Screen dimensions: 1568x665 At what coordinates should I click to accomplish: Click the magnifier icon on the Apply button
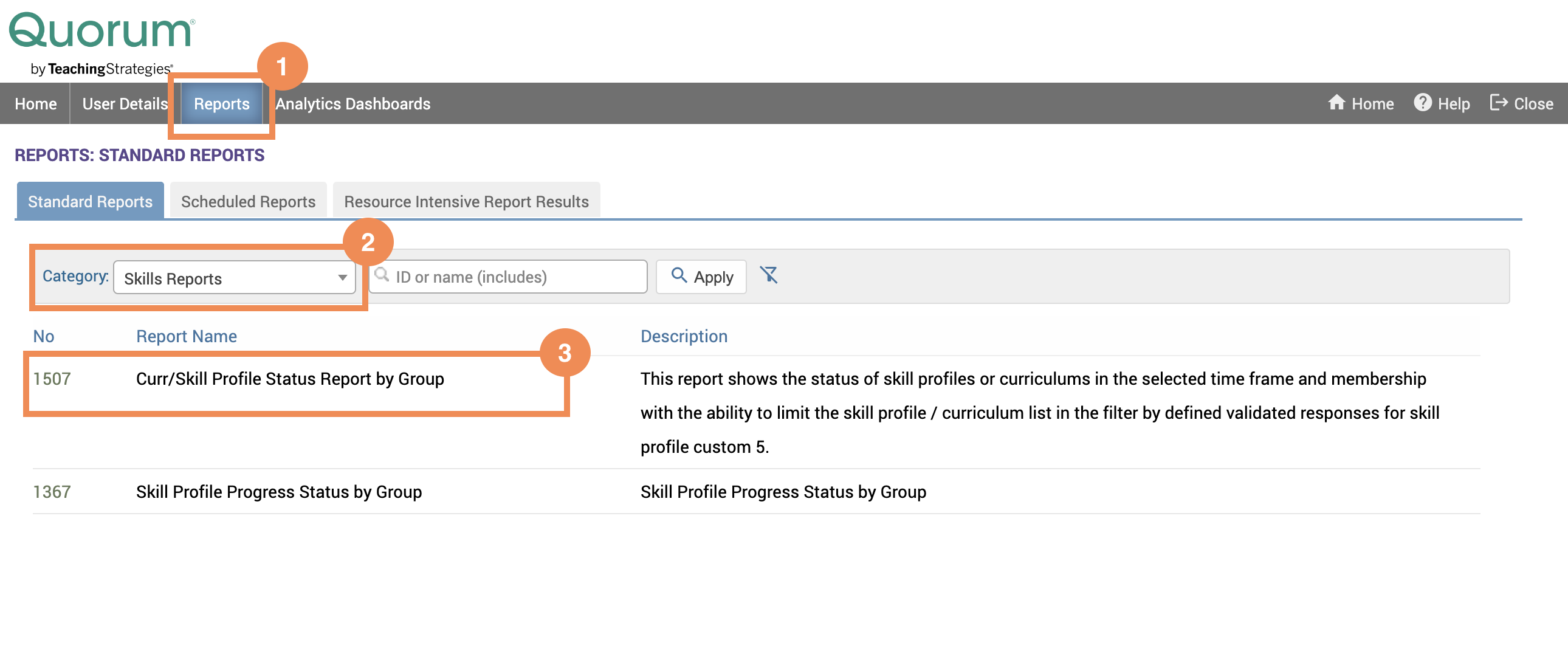tap(679, 276)
